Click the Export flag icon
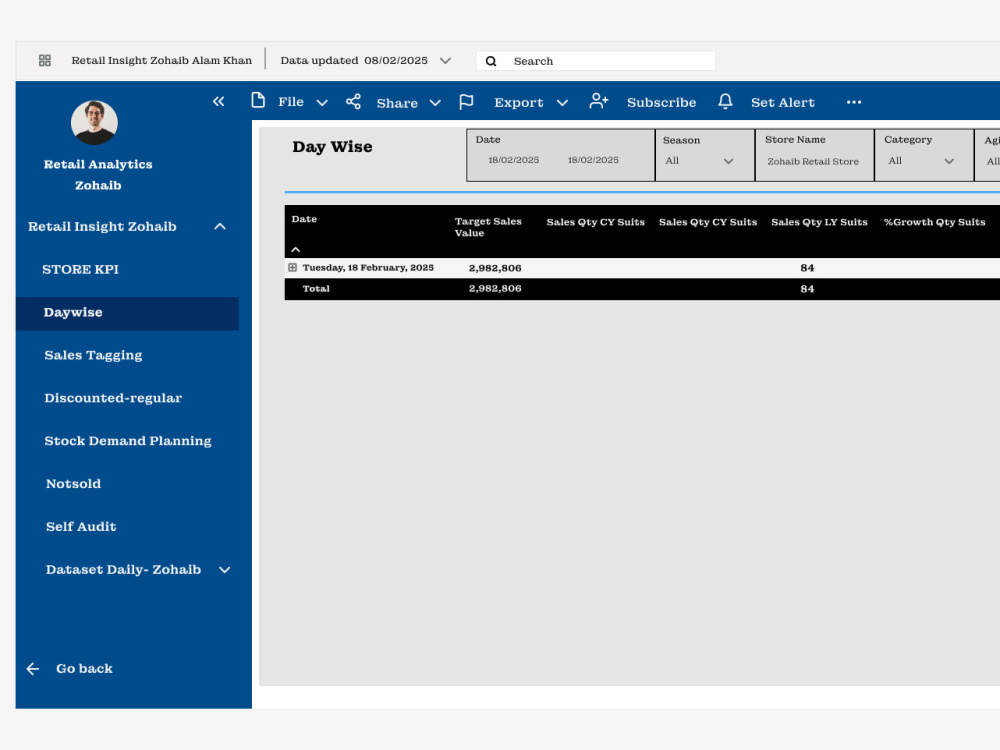The image size is (1000, 750). pos(466,102)
